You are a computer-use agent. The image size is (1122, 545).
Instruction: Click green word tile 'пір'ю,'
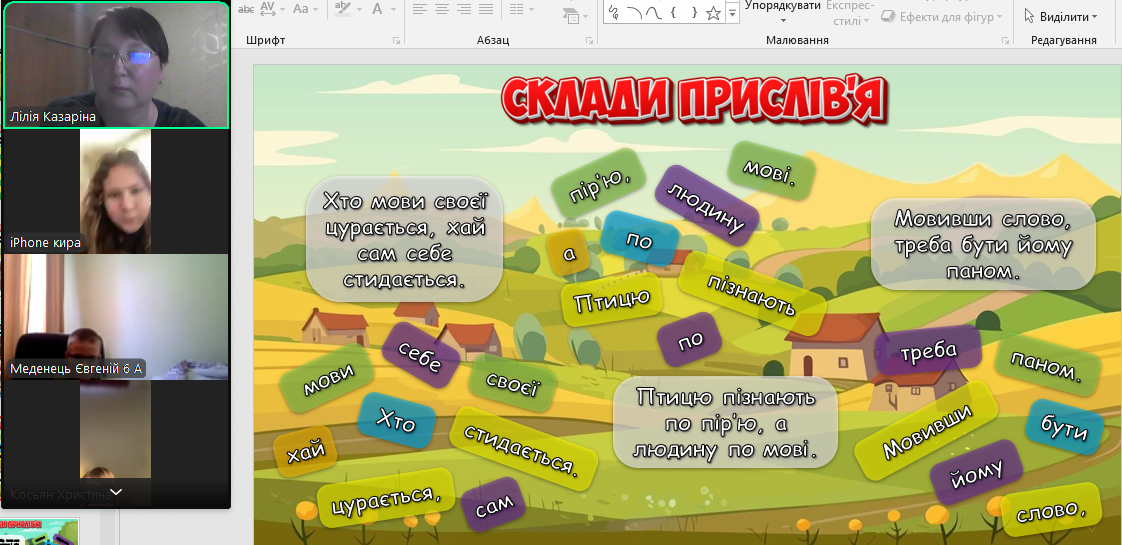pyautogui.click(x=599, y=183)
